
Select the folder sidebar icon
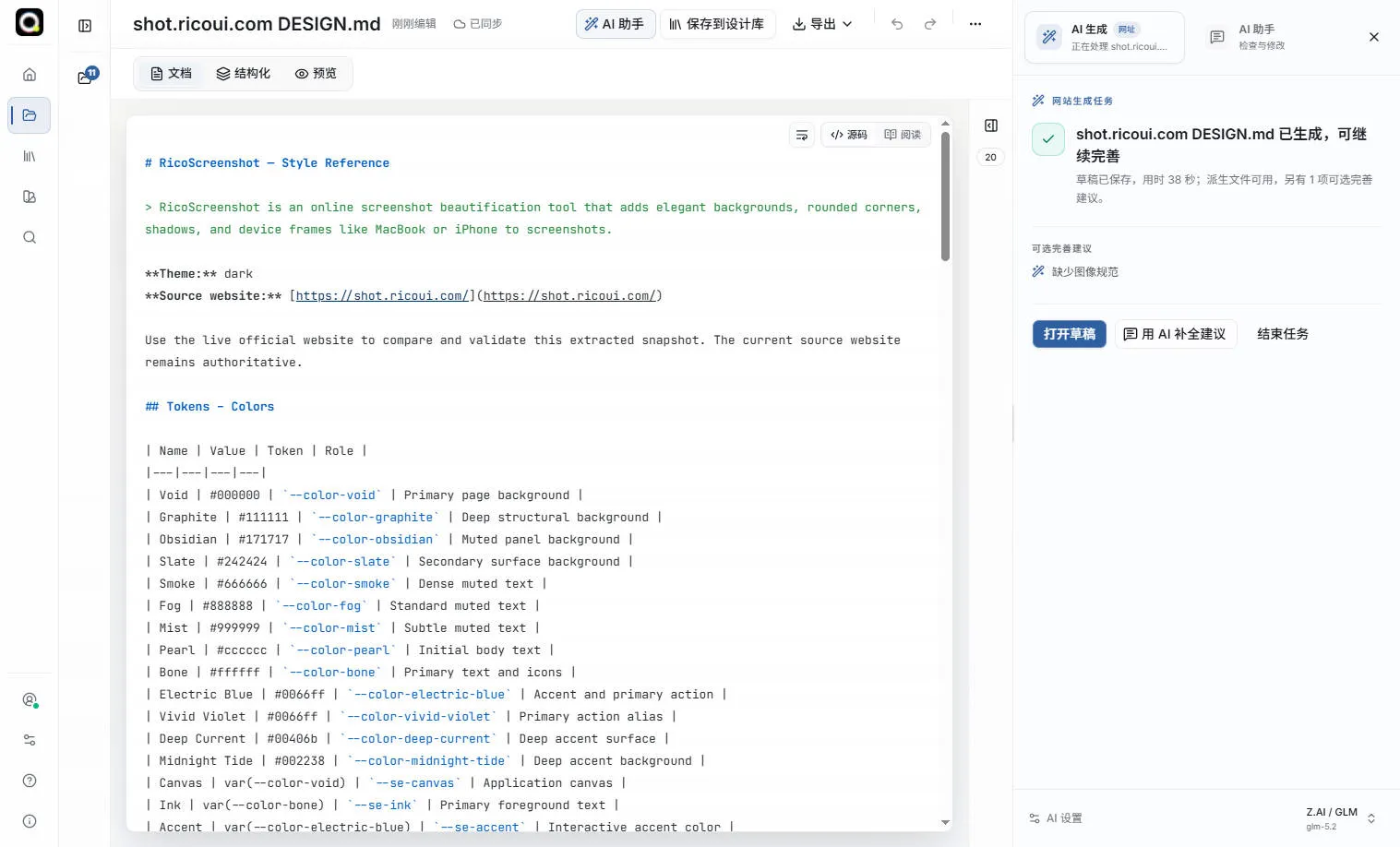click(30, 115)
